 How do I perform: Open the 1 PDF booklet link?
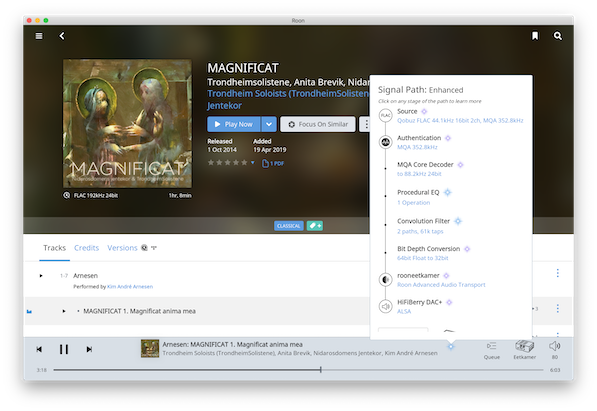[273, 163]
